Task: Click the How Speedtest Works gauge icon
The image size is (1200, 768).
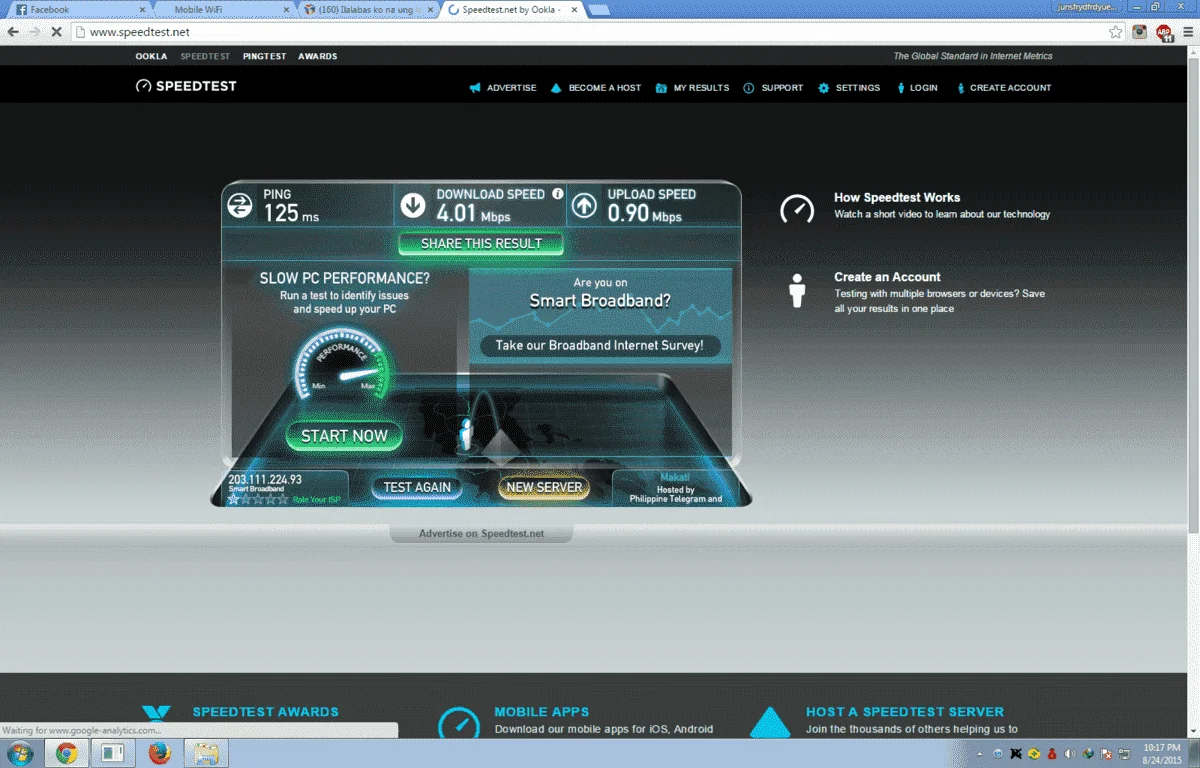Action: [x=797, y=208]
